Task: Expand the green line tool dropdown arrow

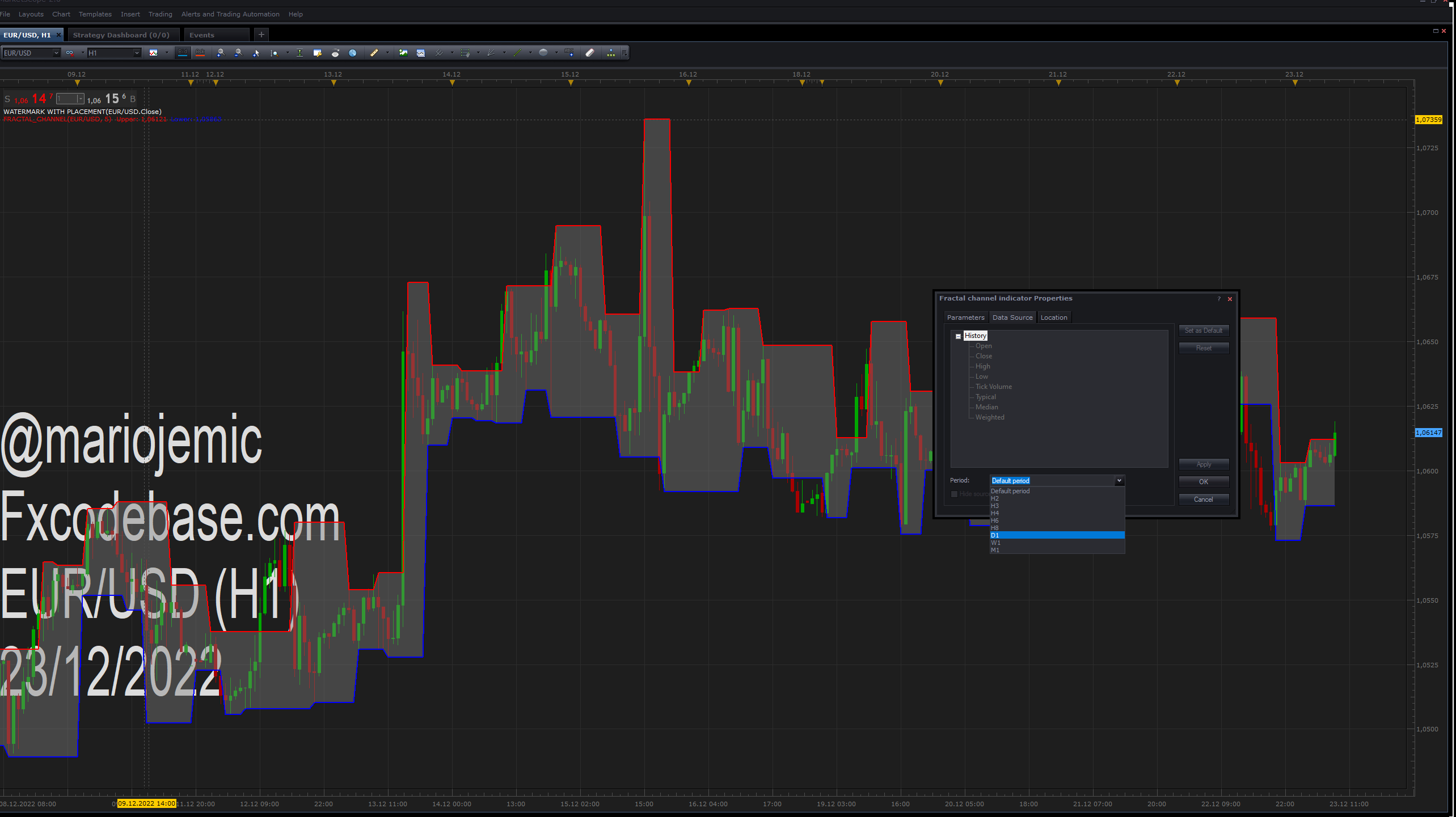Action: pos(530,53)
